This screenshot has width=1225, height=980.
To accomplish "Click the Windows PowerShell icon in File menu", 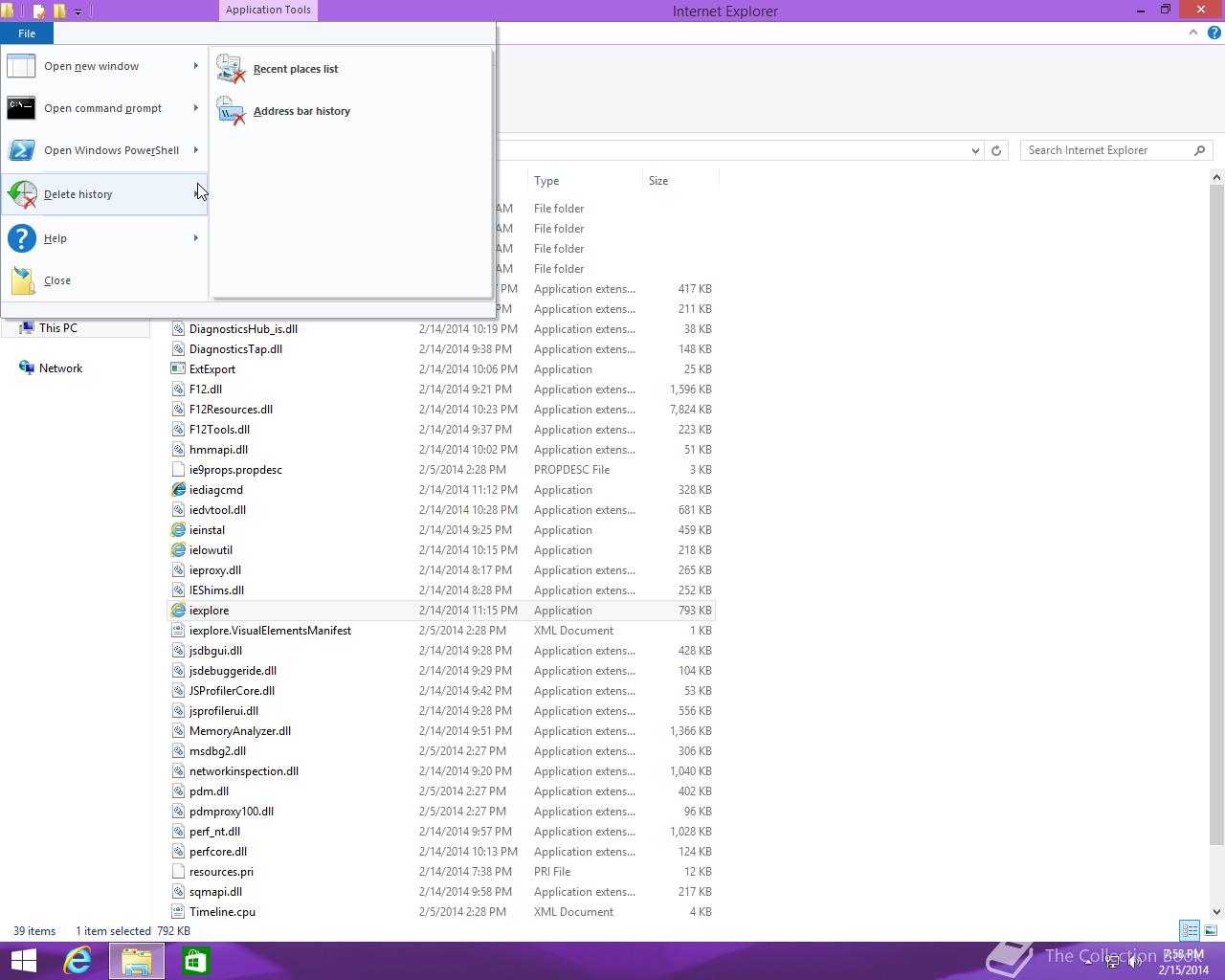I will click(x=21, y=150).
